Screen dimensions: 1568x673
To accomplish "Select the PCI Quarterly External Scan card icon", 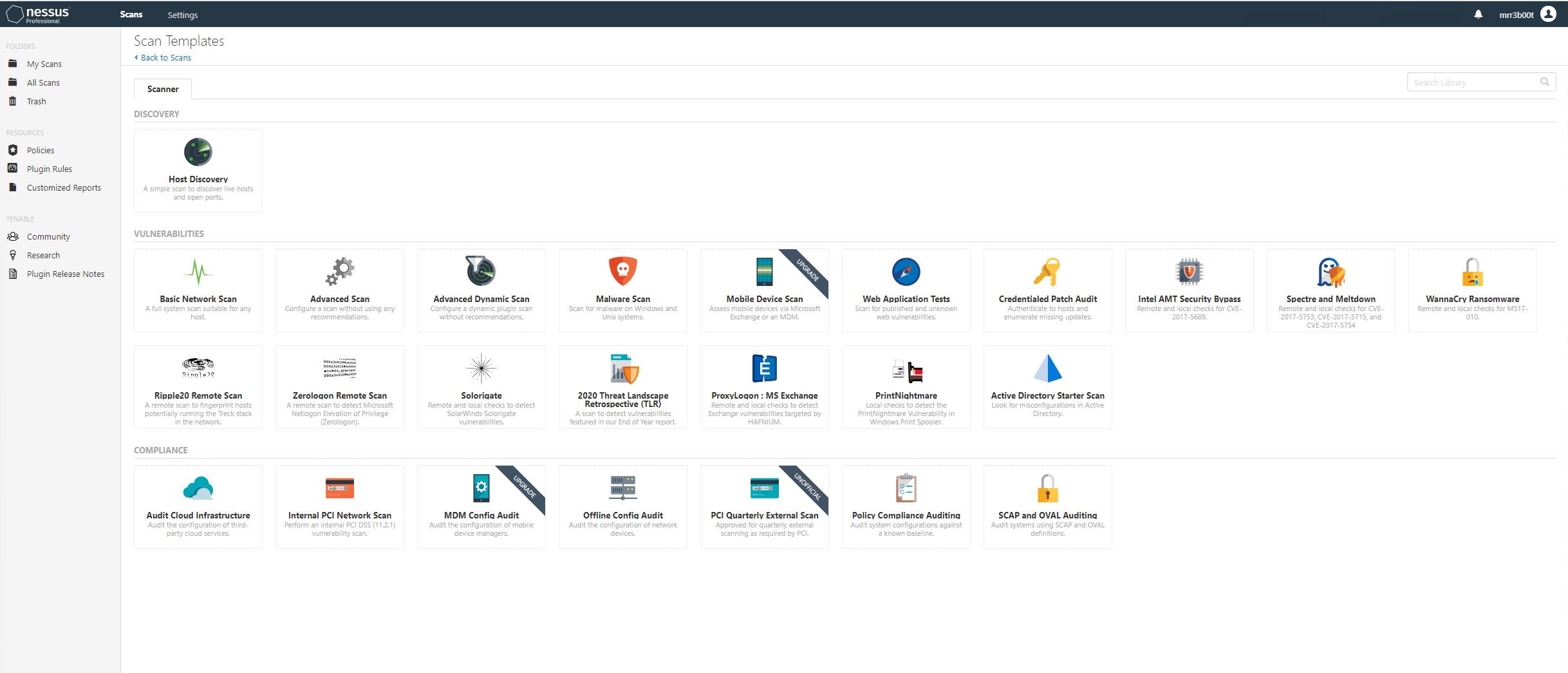I will [x=765, y=488].
